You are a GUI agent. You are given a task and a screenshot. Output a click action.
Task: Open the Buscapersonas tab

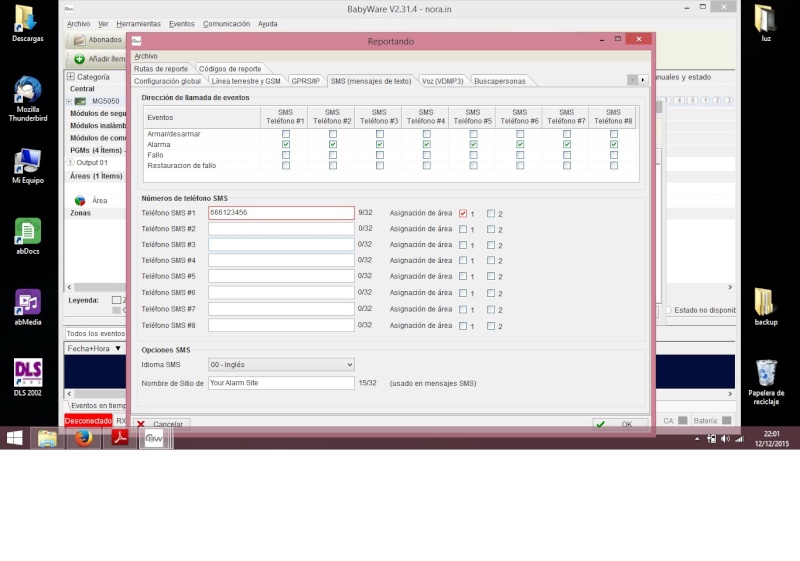(x=499, y=81)
